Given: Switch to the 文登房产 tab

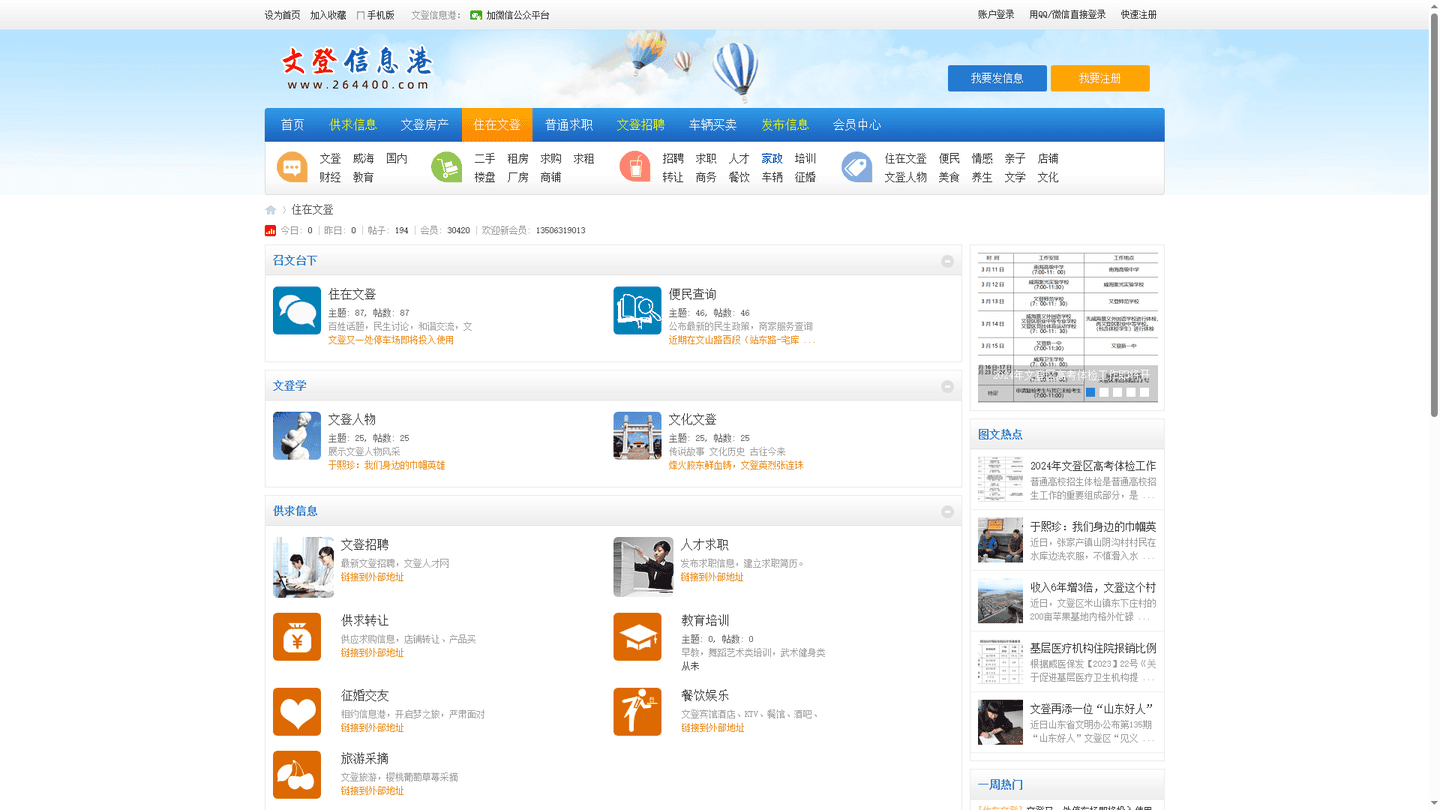Looking at the screenshot, I should [x=425, y=125].
